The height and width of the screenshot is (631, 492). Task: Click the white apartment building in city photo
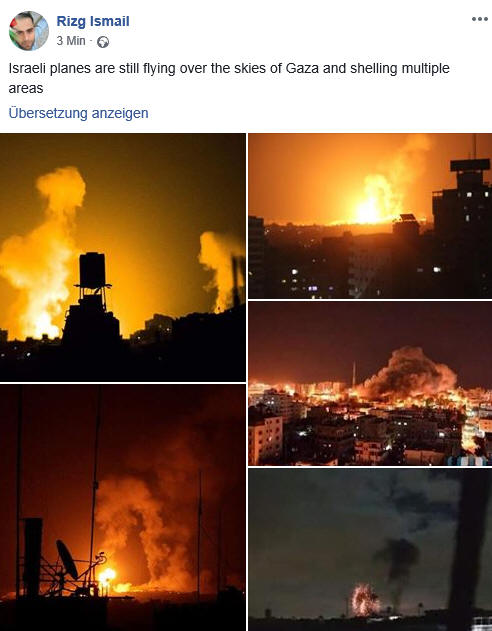[265, 440]
